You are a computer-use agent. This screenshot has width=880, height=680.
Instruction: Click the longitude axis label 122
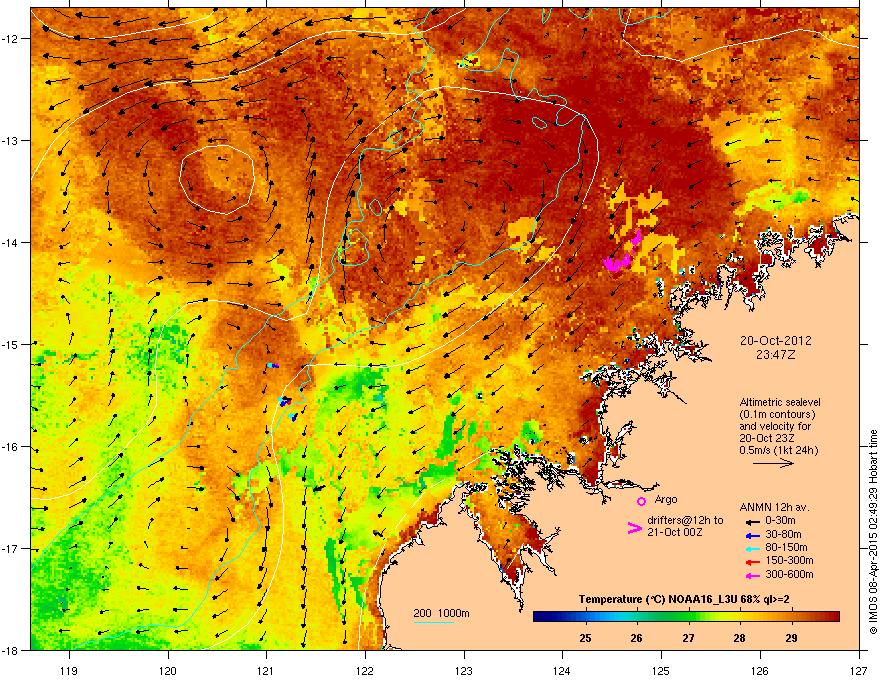[365, 670]
